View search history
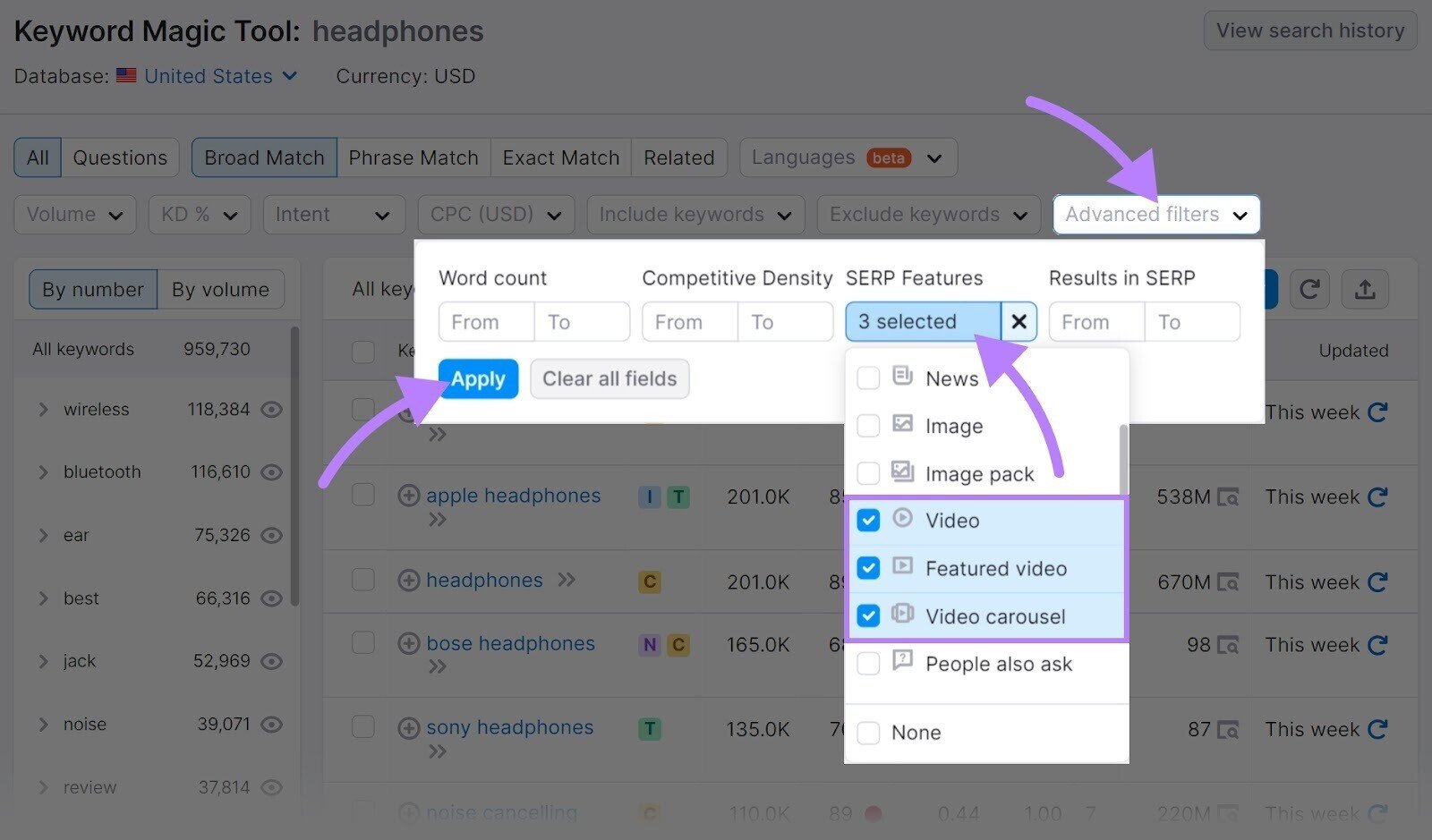This screenshot has width=1432, height=840. [1309, 30]
